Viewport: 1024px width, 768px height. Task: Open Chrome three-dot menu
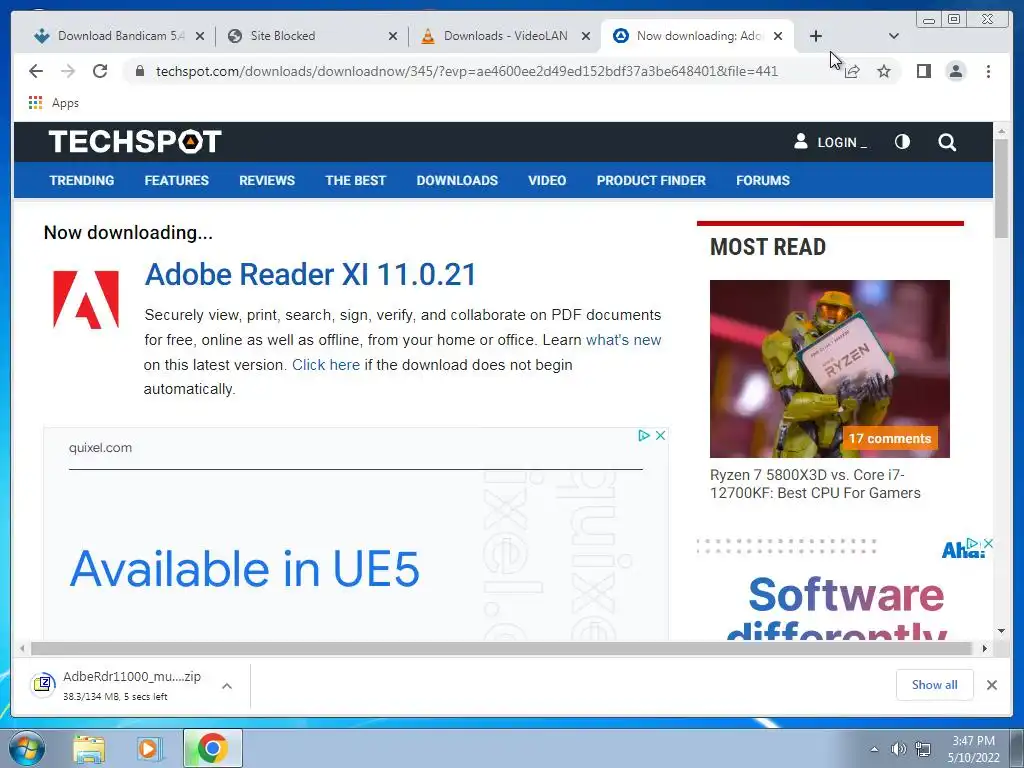tap(988, 71)
